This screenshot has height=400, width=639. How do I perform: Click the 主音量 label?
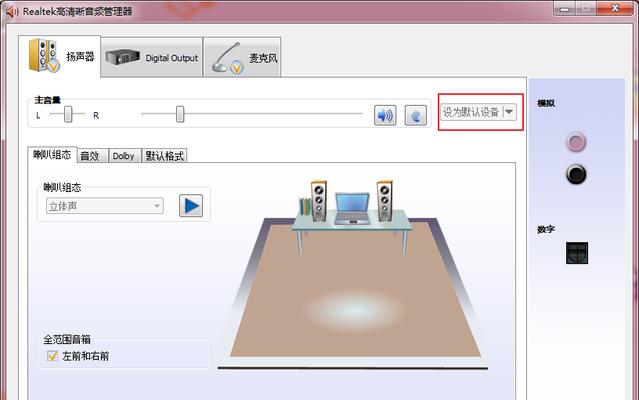pos(48,100)
